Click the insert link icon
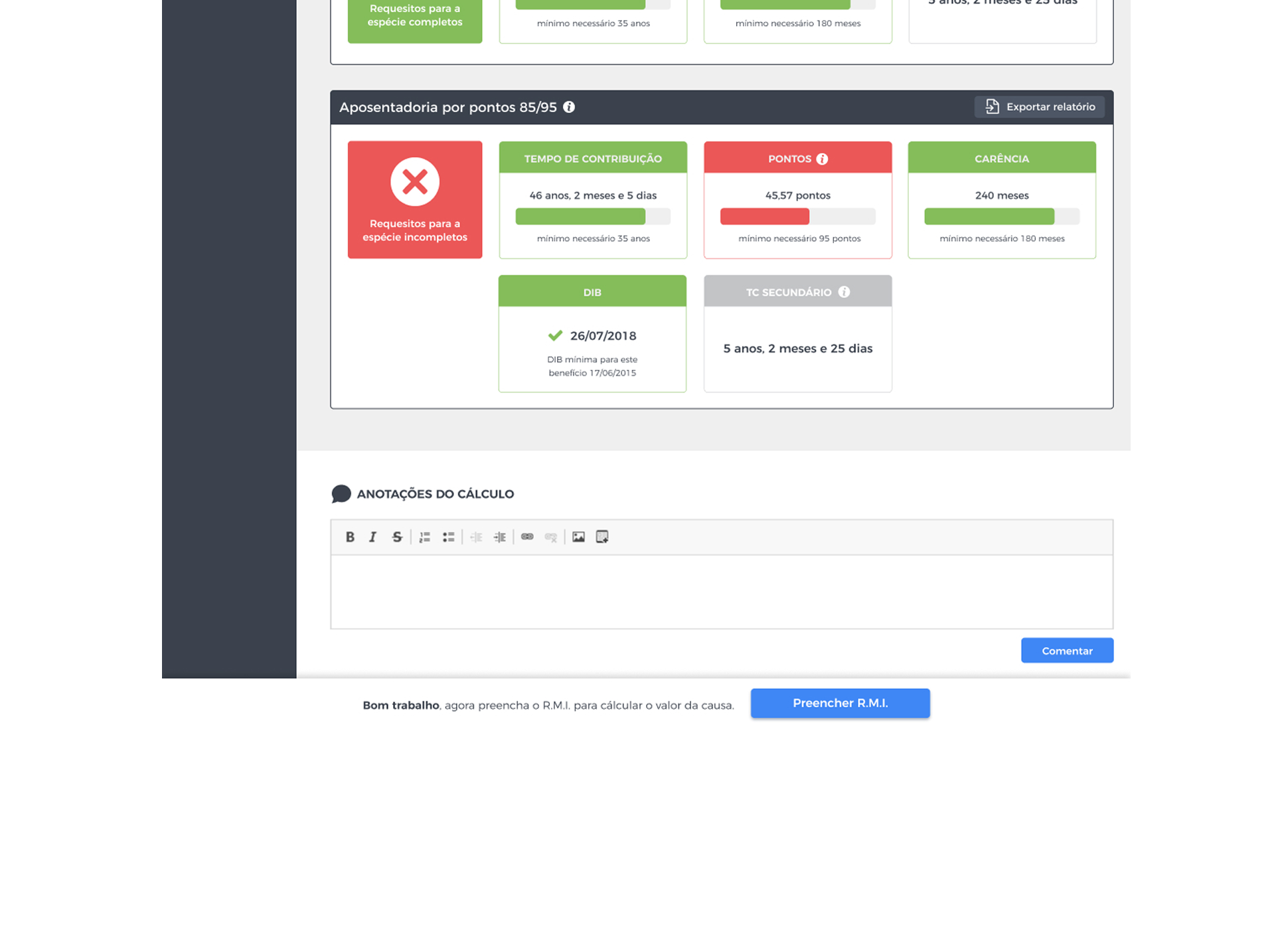Image resolution: width=1288 pixels, height=936 pixels. 527,536
